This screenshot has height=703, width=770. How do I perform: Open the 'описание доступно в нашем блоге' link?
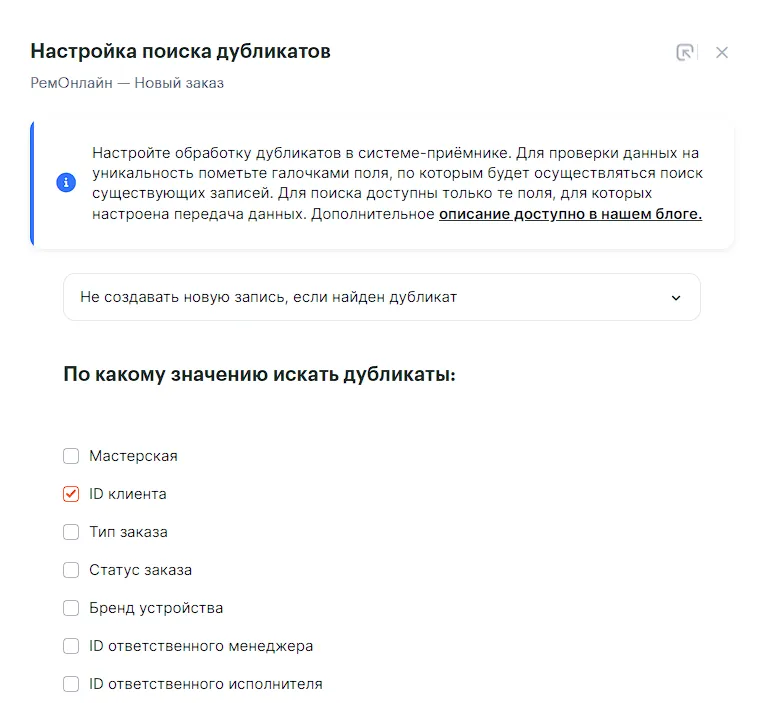[x=570, y=214]
